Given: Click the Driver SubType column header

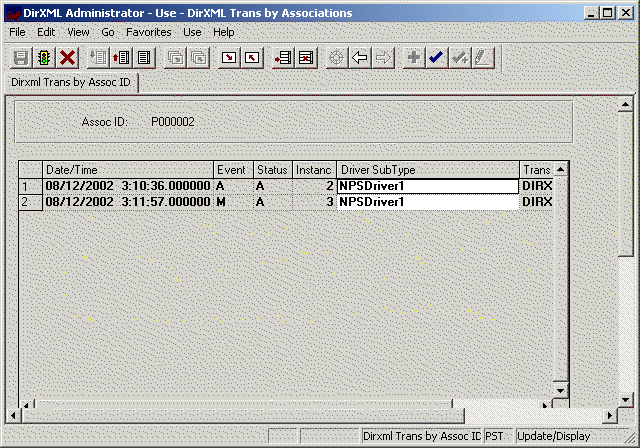Looking at the screenshot, I should [x=428, y=170].
